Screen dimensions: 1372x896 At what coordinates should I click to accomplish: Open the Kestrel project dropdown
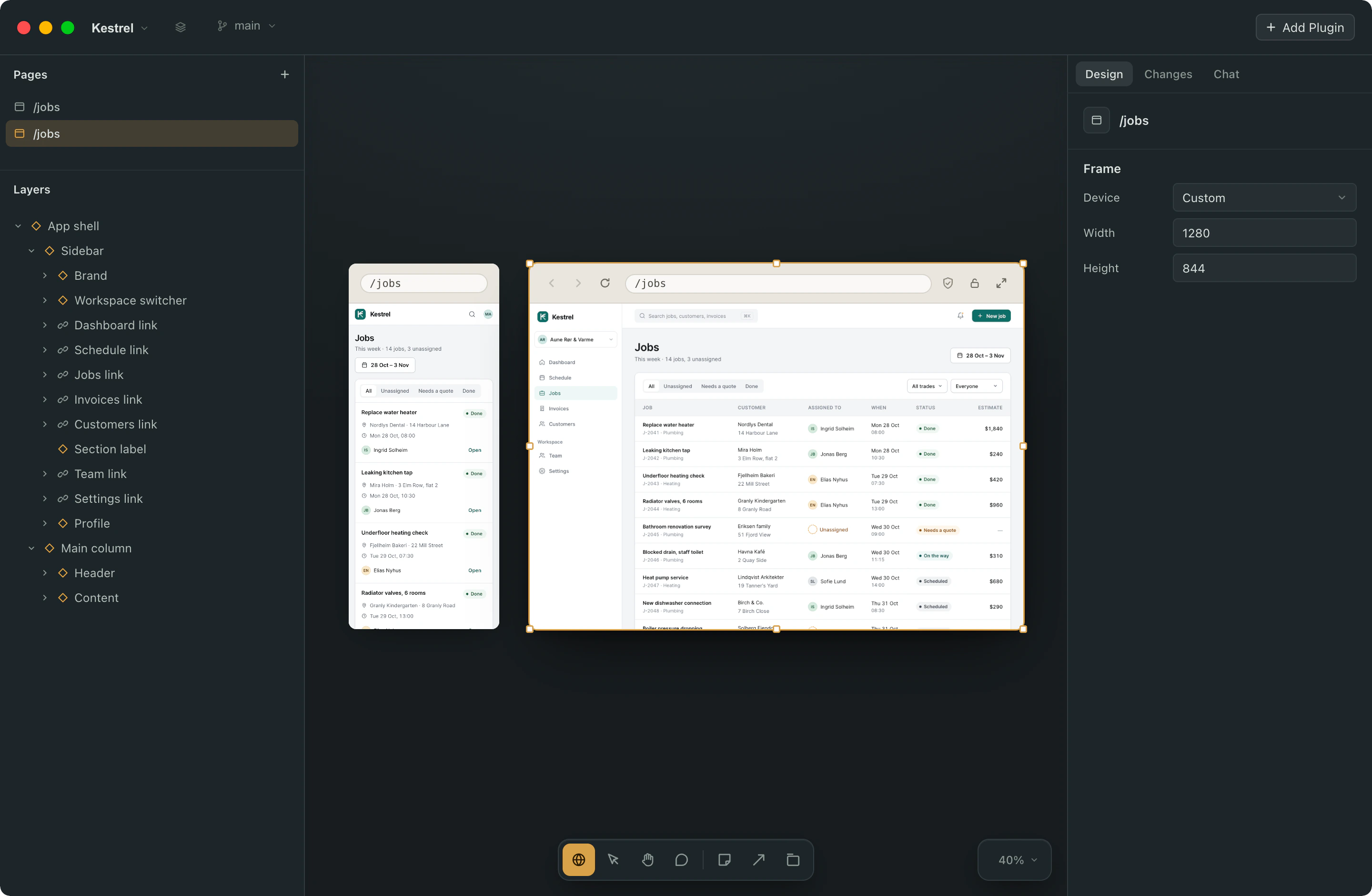(x=120, y=28)
